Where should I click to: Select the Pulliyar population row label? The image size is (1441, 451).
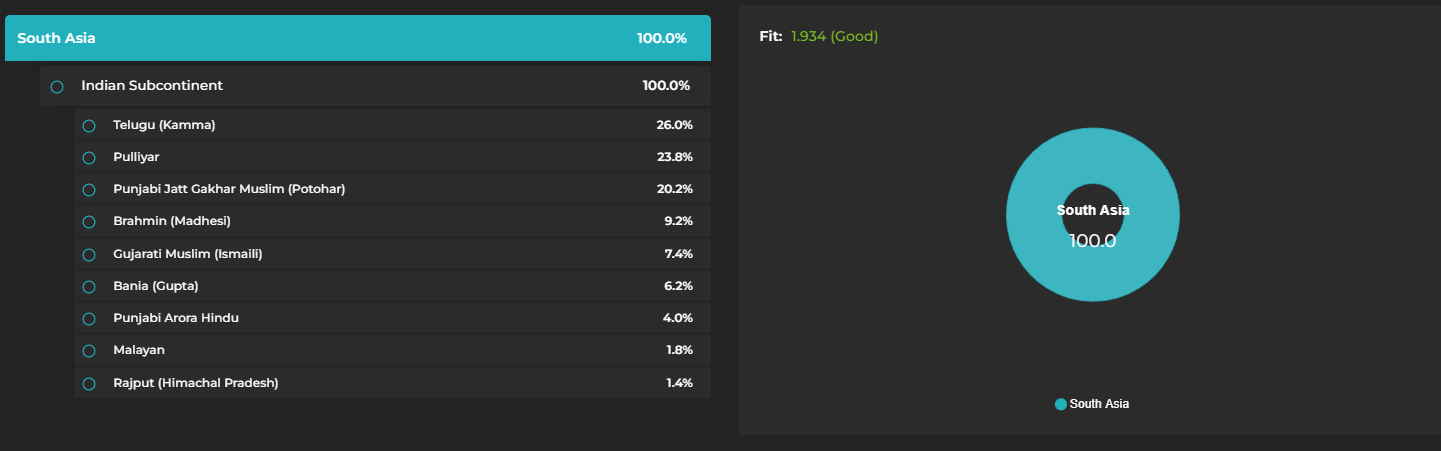click(x=136, y=157)
